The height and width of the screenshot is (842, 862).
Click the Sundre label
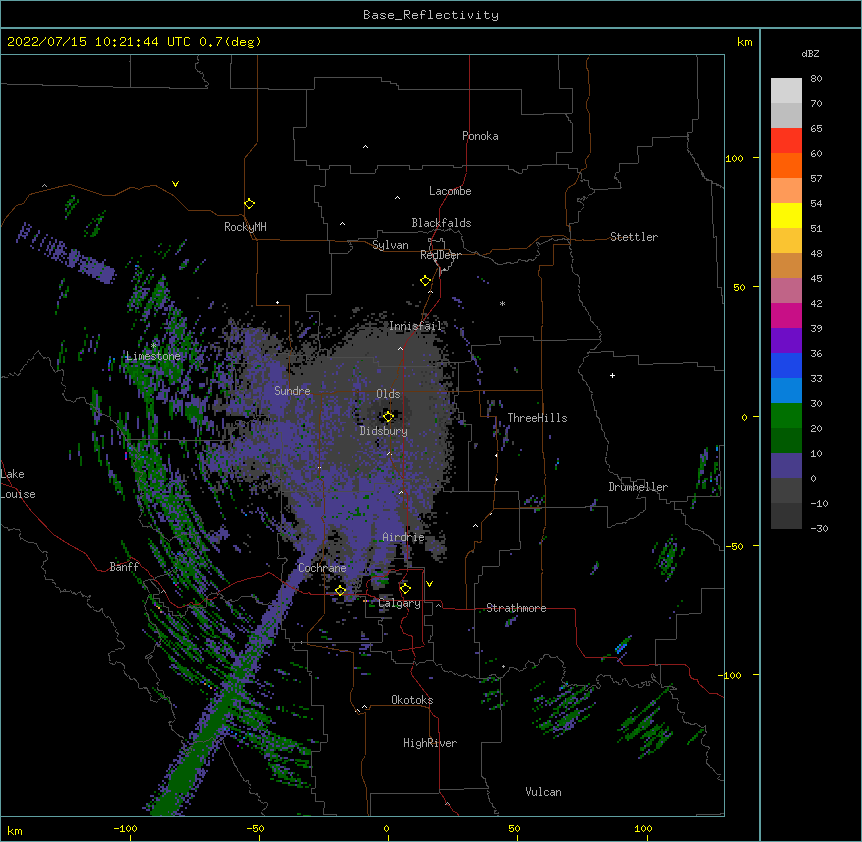292,391
